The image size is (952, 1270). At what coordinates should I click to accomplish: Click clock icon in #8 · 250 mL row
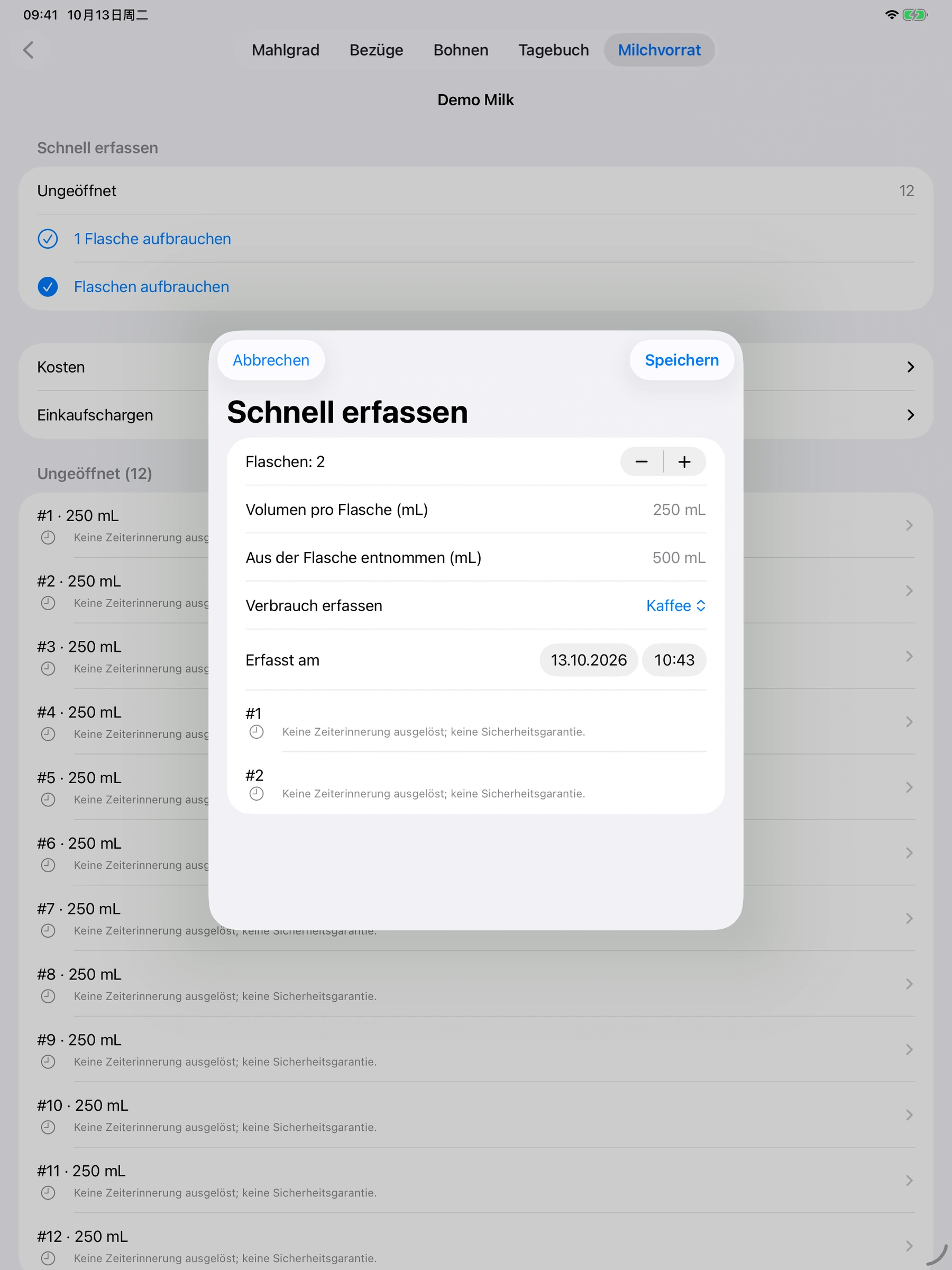click(48, 996)
